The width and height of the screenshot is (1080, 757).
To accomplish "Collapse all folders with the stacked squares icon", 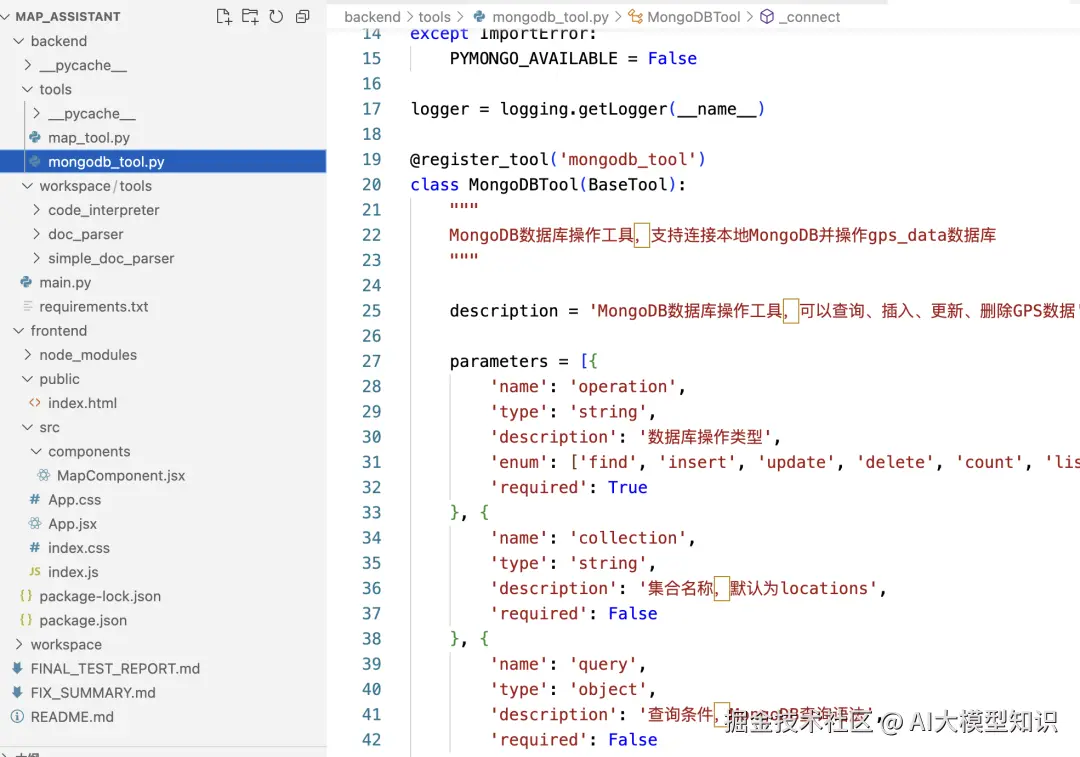I will coord(302,17).
